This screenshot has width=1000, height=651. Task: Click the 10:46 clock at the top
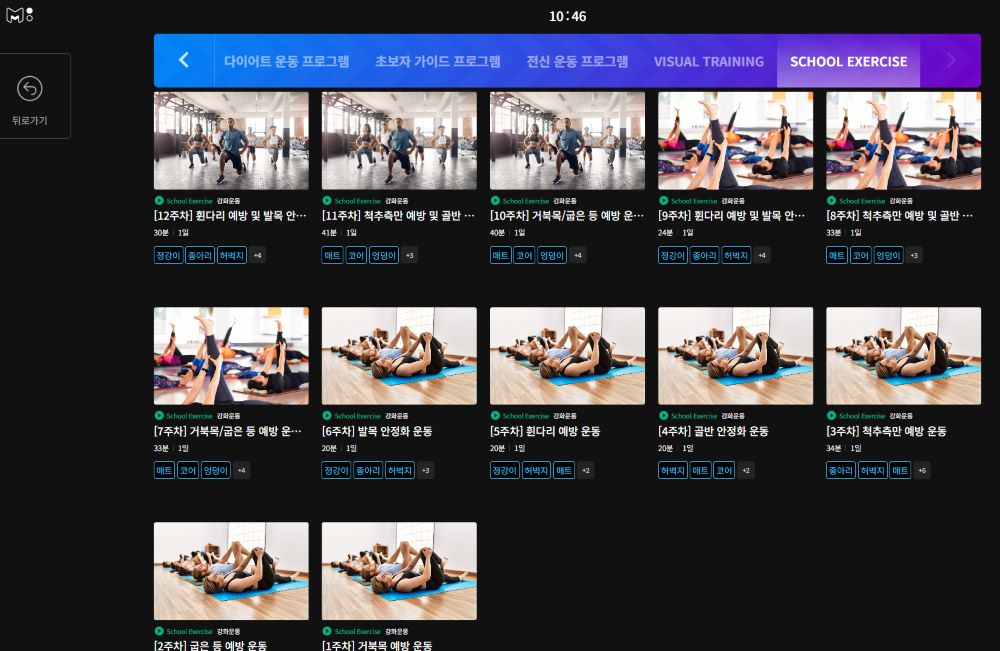568,16
